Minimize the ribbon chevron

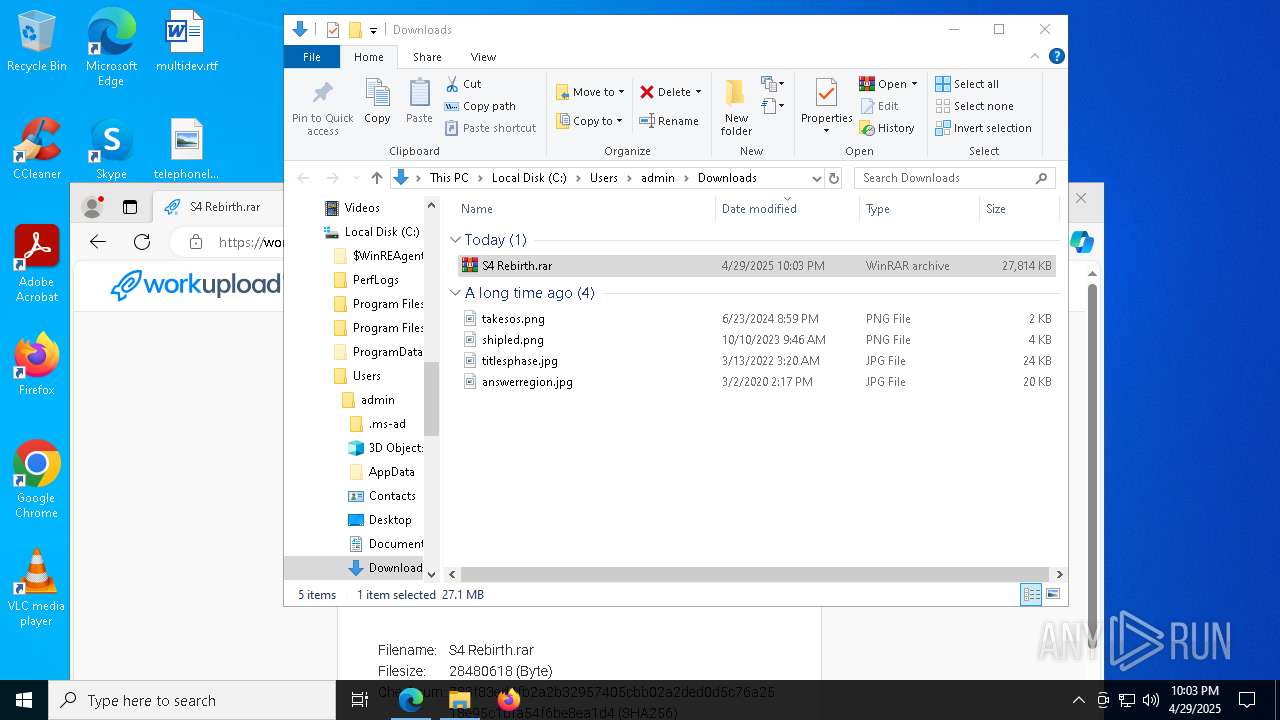coord(1035,57)
